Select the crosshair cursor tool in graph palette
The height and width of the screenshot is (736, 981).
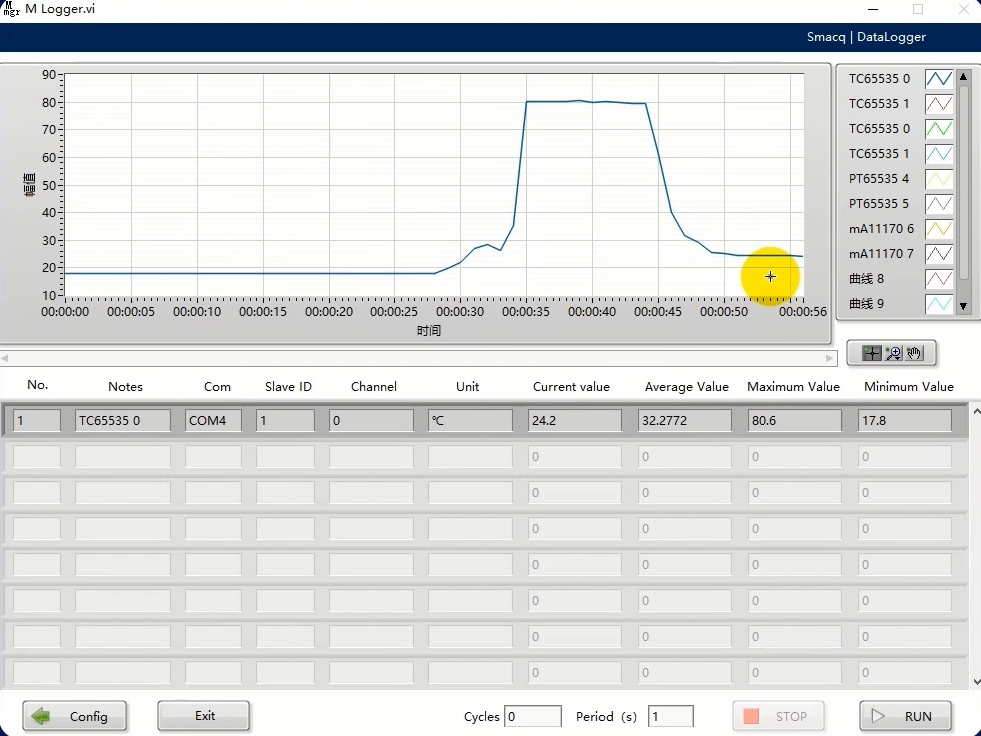click(872, 354)
